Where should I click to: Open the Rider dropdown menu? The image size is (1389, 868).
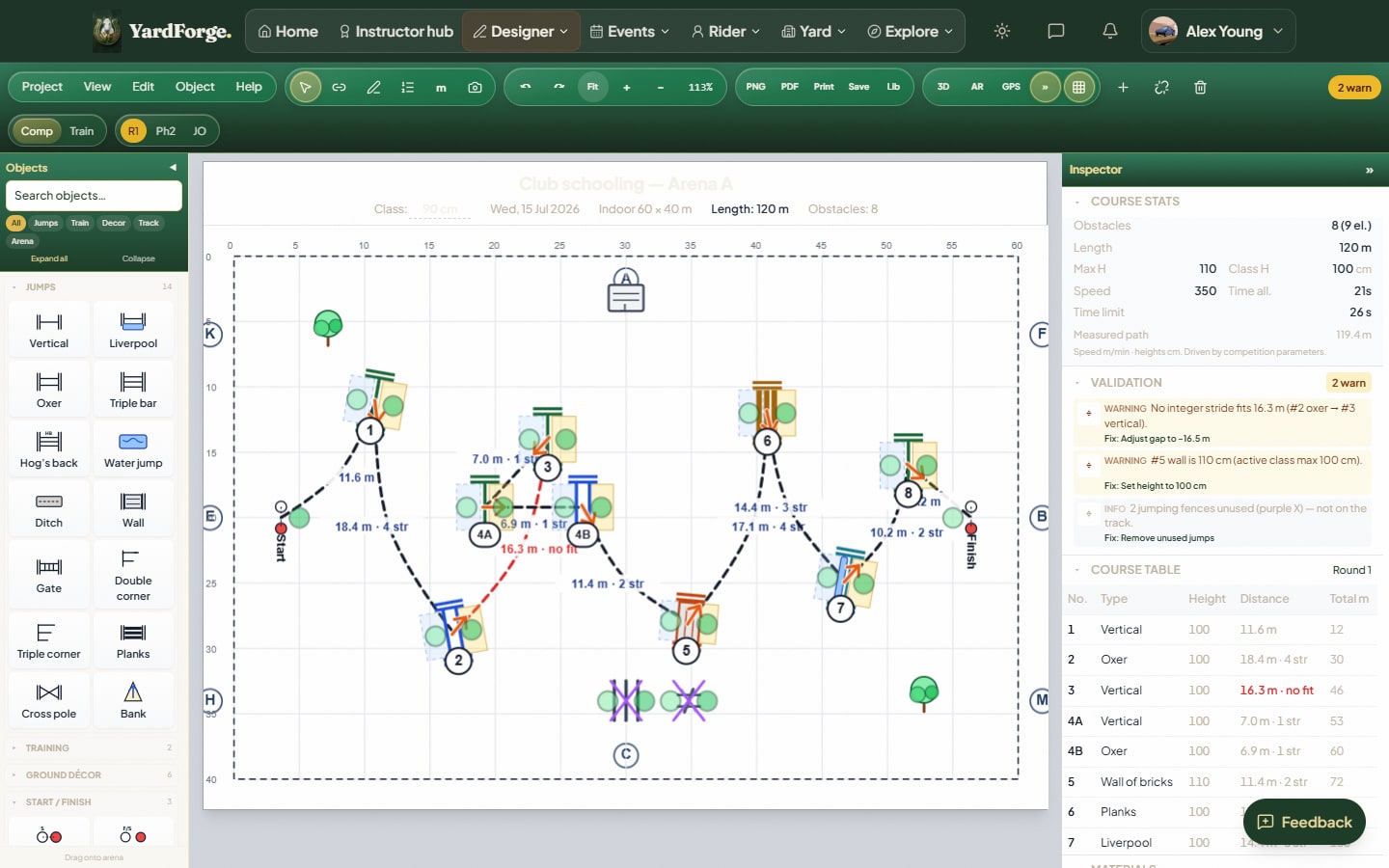coord(725,31)
